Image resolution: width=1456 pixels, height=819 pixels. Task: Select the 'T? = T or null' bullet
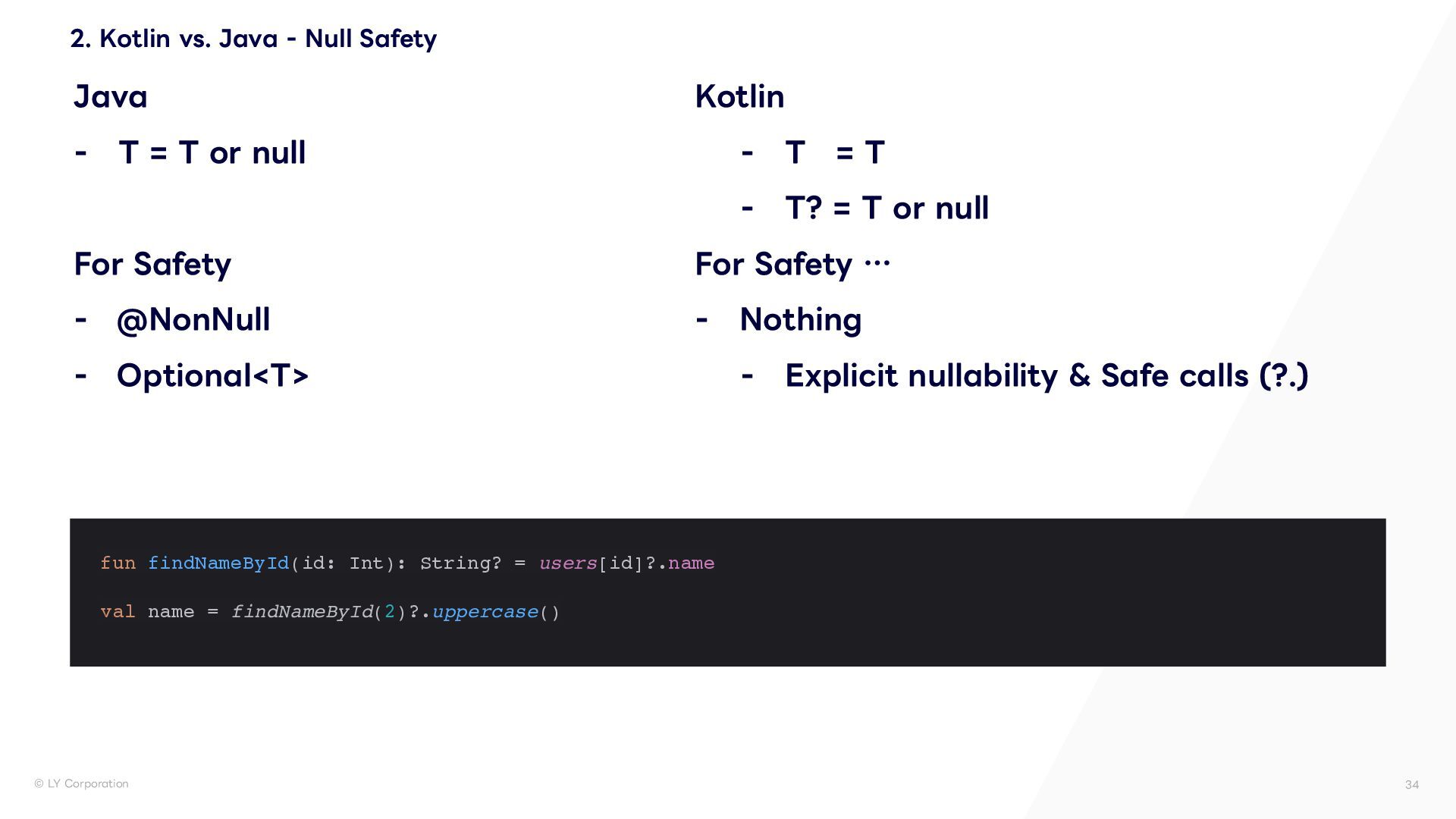[886, 209]
